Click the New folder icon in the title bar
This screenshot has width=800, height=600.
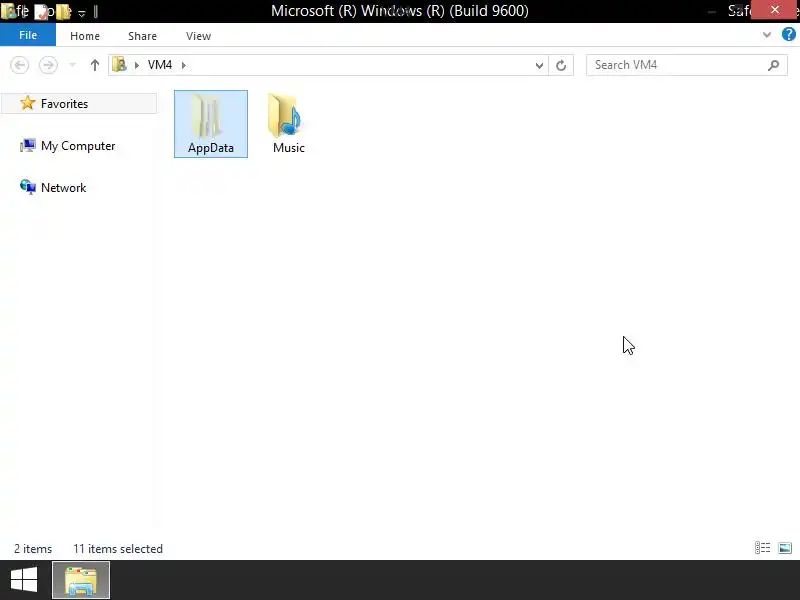tap(63, 11)
